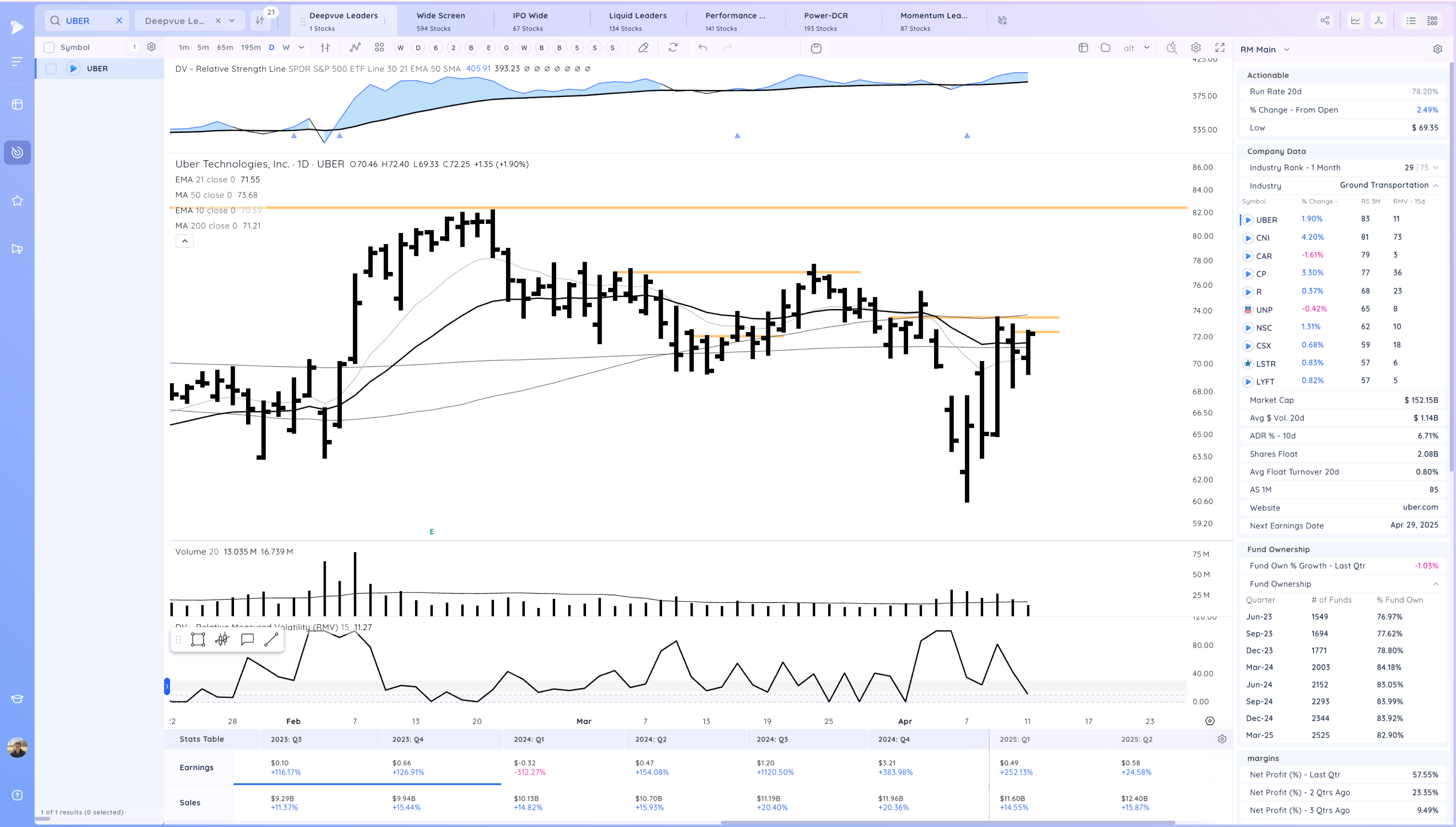Screen dimensions: 1456x827
Task: Click the share icon in top bar
Action: point(1325,20)
